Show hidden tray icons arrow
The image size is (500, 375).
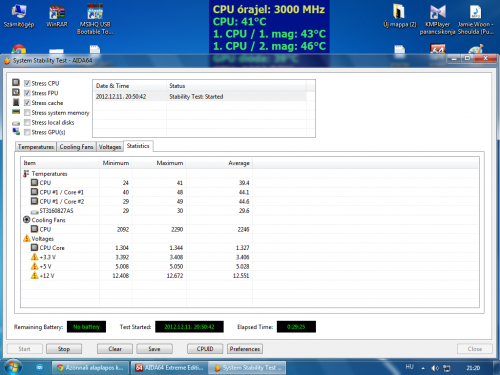coord(423,368)
